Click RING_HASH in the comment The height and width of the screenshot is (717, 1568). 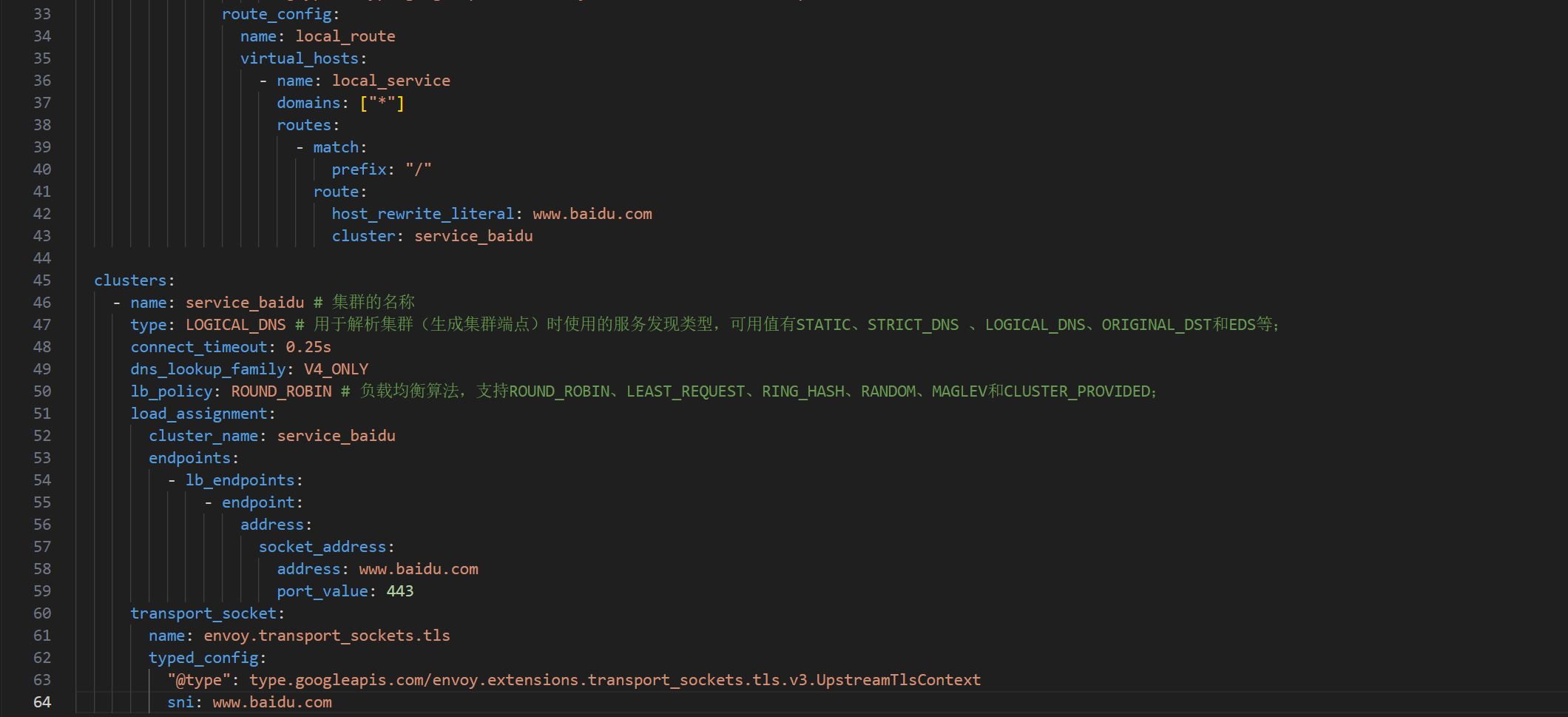point(803,391)
